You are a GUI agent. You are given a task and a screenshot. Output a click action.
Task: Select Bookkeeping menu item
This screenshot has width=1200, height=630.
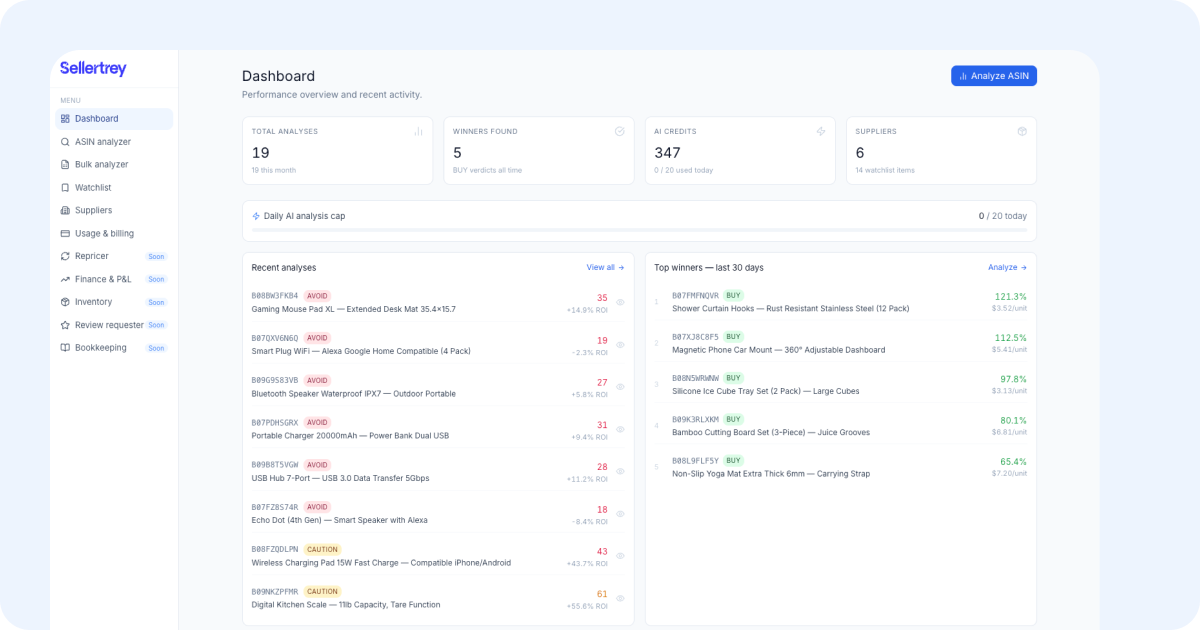(x=114, y=348)
